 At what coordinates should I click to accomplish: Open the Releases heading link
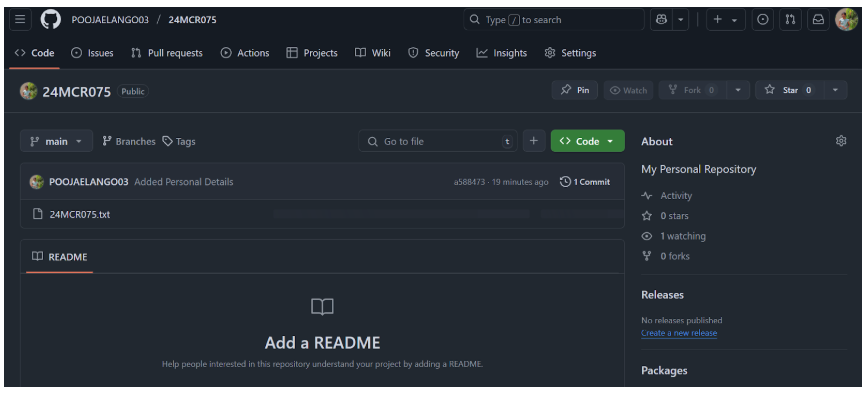pyautogui.click(x=662, y=294)
